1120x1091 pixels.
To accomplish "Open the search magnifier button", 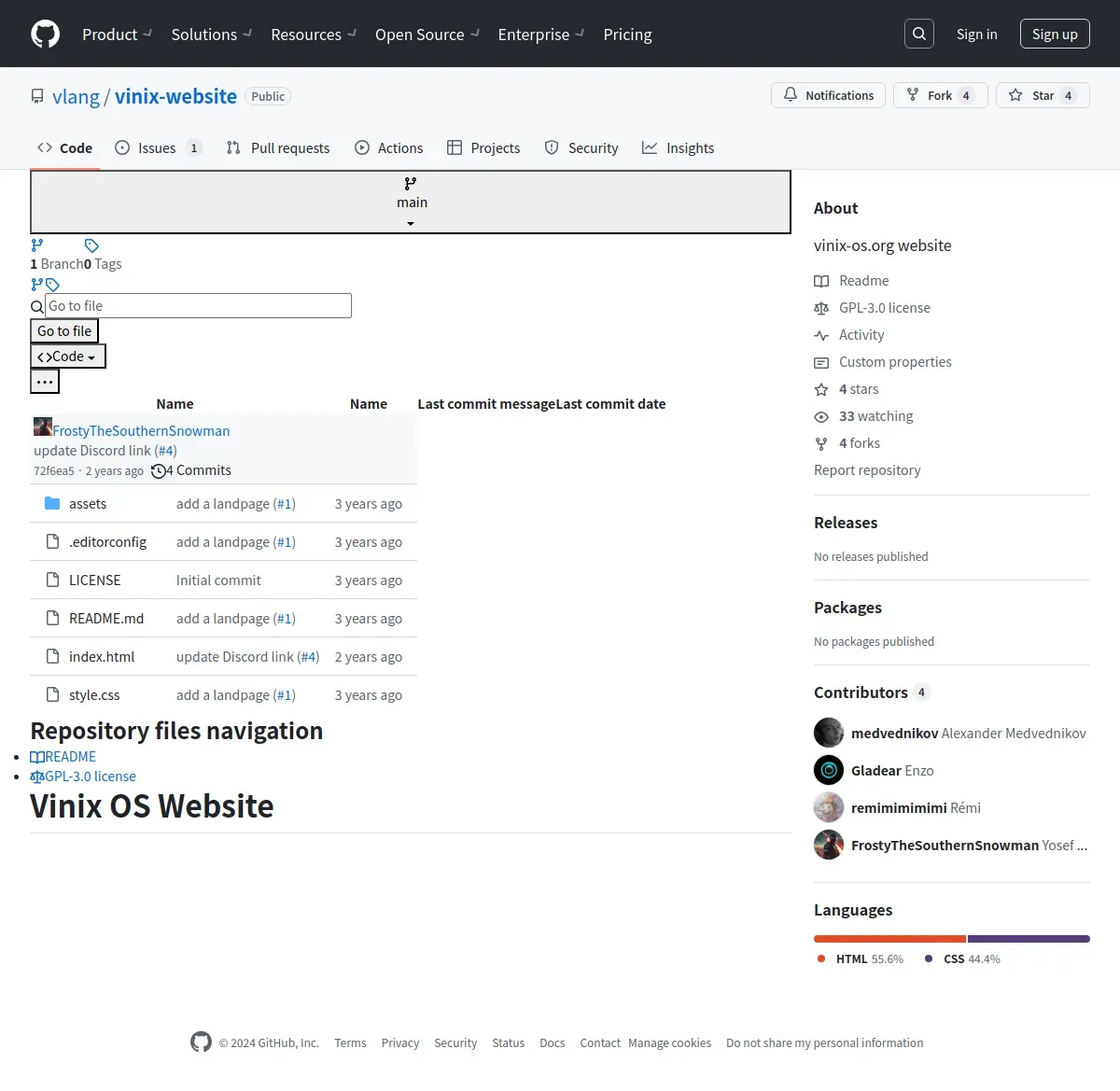I will (919, 34).
